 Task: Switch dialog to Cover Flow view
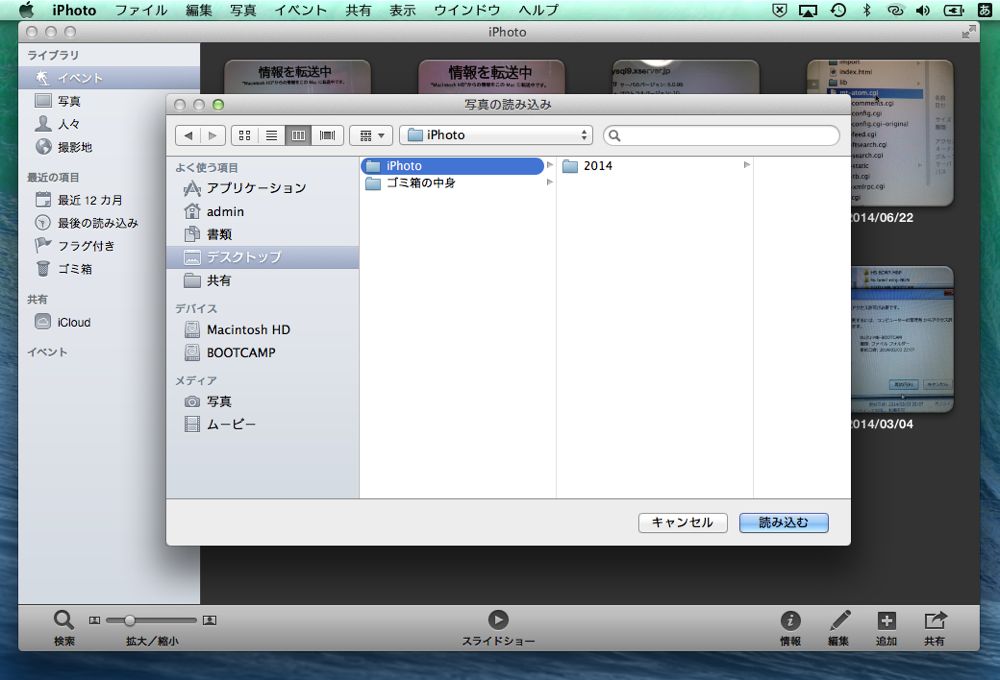(x=327, y=135)
